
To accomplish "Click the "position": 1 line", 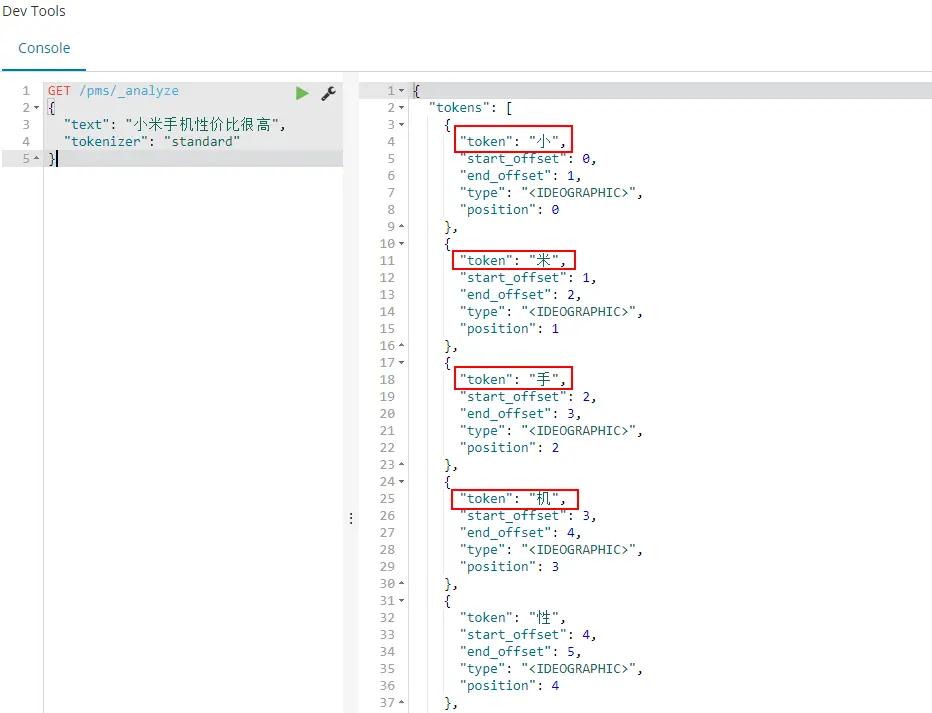I will coord(509,329).
